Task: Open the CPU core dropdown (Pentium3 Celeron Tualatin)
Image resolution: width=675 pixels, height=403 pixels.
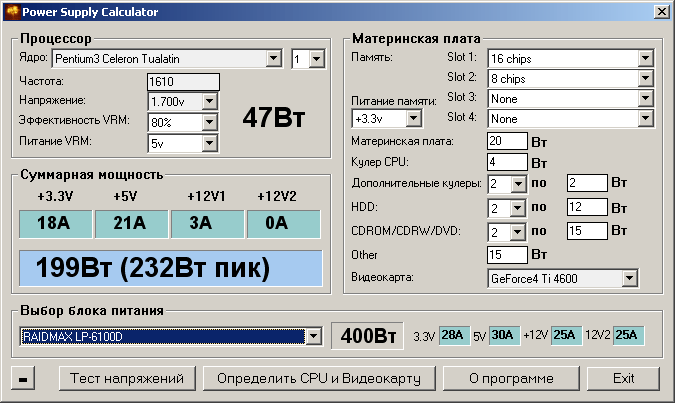Action: click(x=167, y=59)
